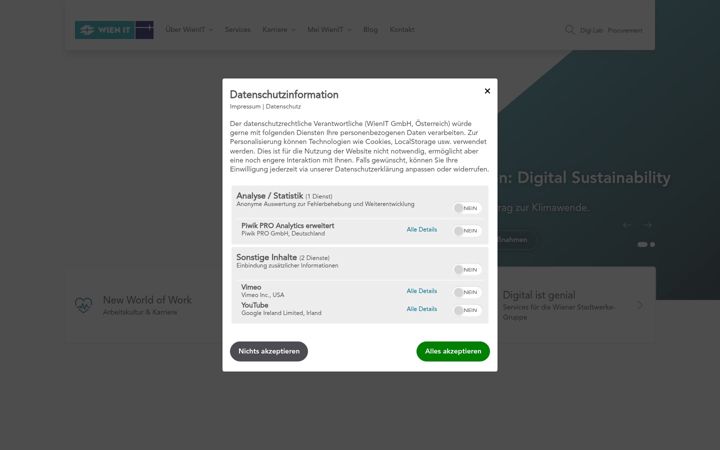
Task: Enable the YouTube service switch
Action: point(467,310)
